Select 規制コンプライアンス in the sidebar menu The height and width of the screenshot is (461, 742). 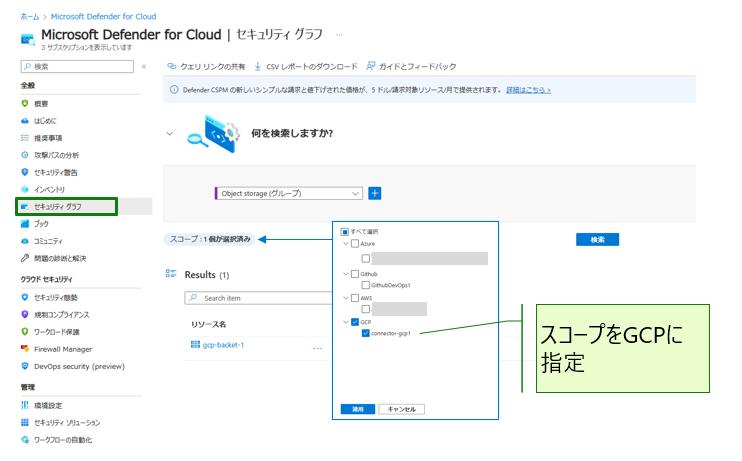[62, 314]
